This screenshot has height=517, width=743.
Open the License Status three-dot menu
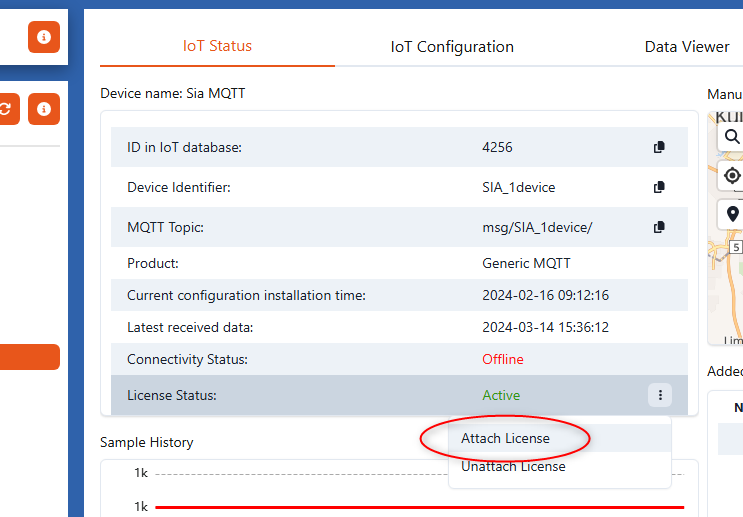pos(659,395)
